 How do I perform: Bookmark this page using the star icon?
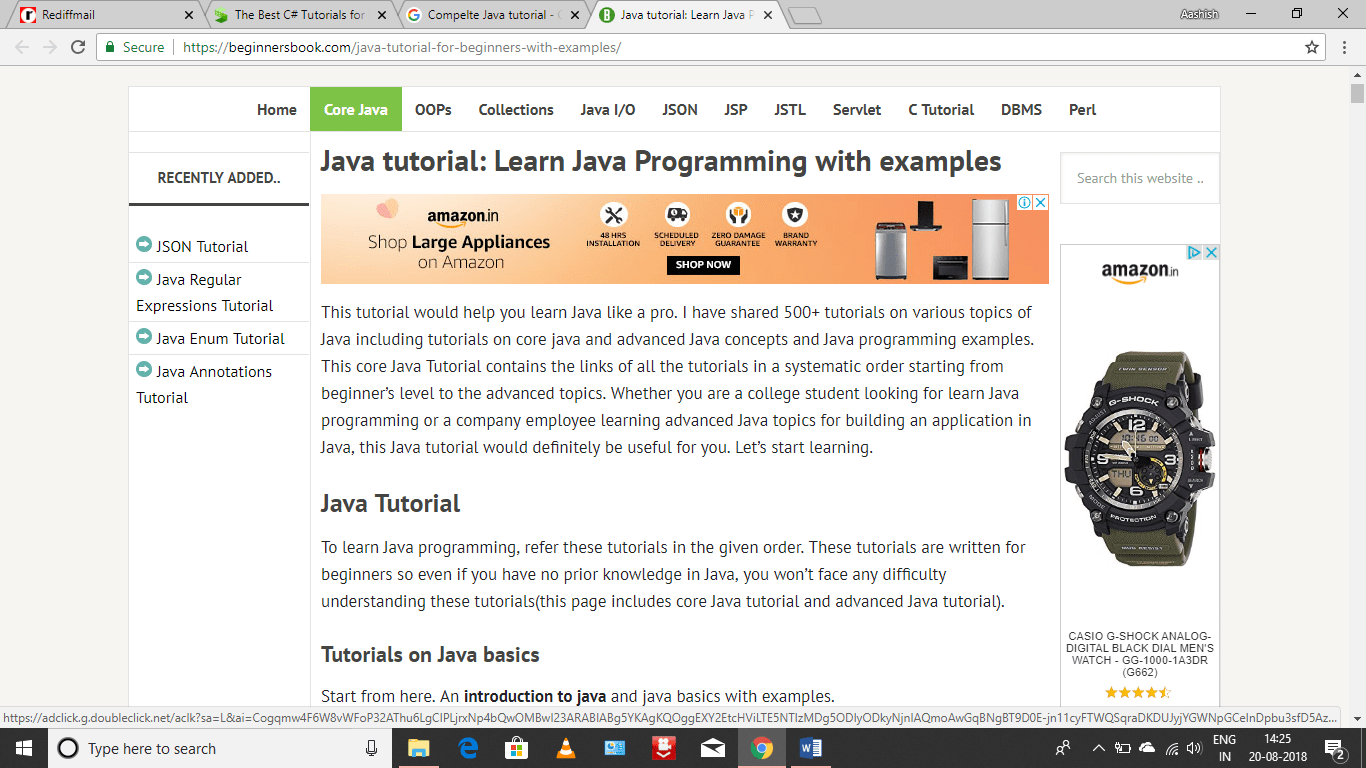[1311, 46]
